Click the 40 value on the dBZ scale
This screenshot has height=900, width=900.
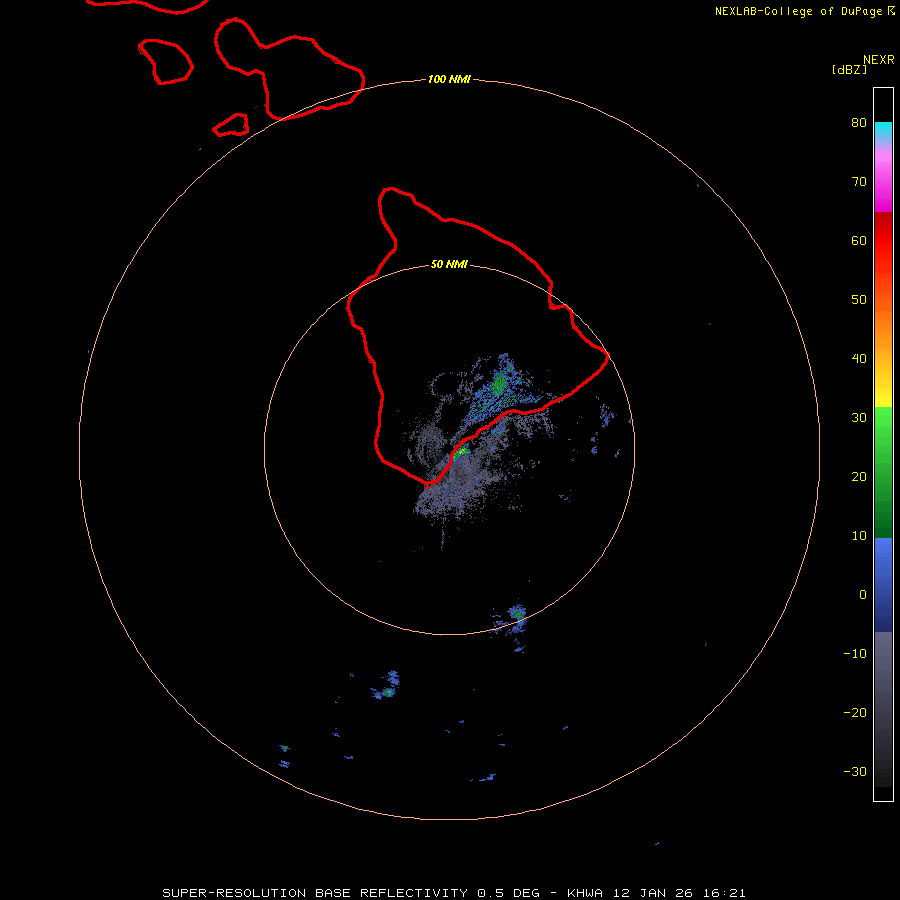pyautogui.click(x=859, y=359)
